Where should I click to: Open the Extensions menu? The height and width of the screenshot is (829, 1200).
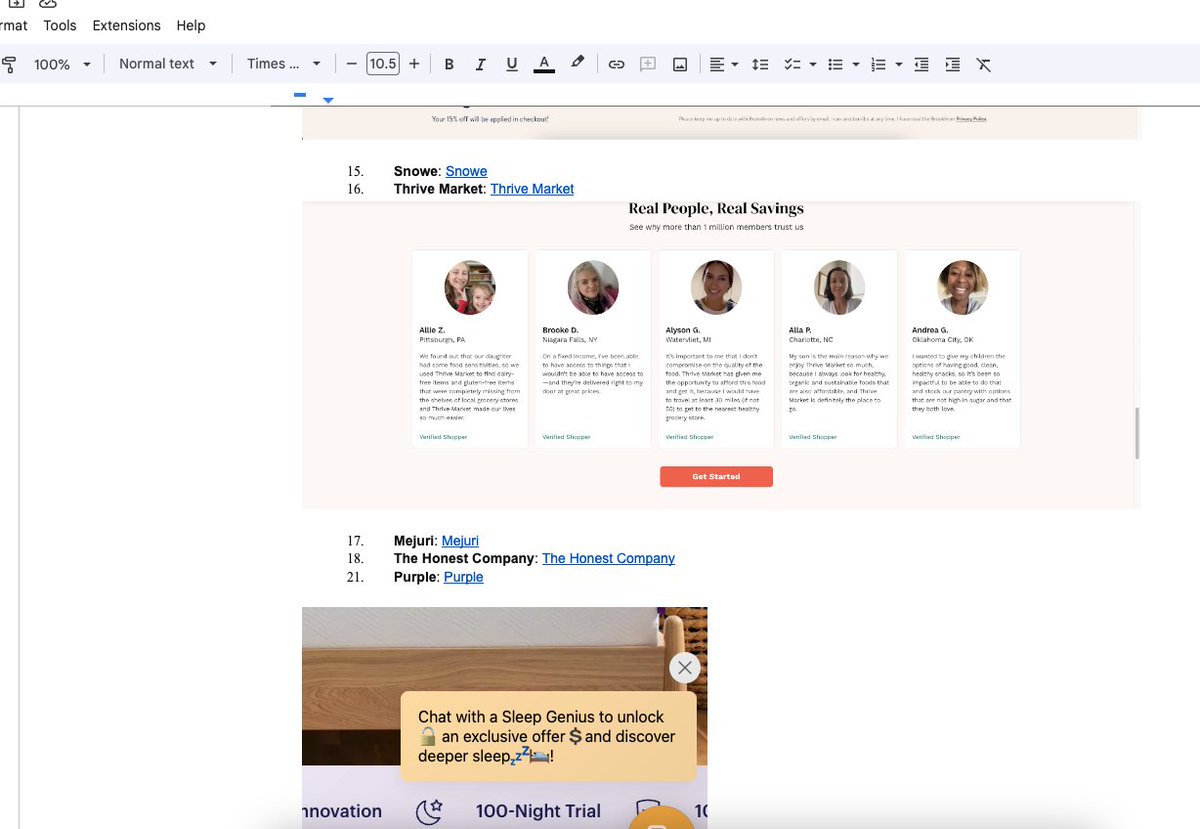click(x=126, y=25)
